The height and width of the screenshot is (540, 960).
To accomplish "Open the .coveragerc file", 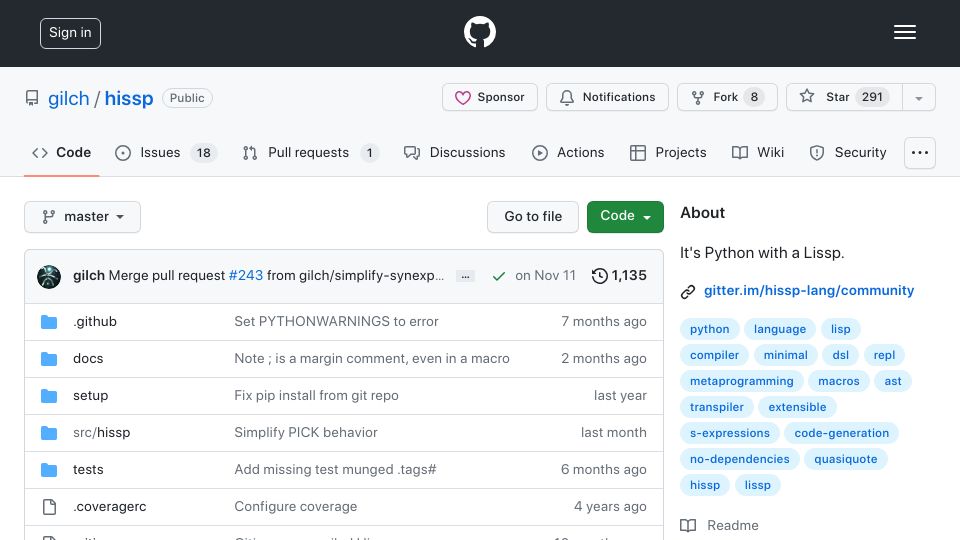I will [x=110, y=506].
